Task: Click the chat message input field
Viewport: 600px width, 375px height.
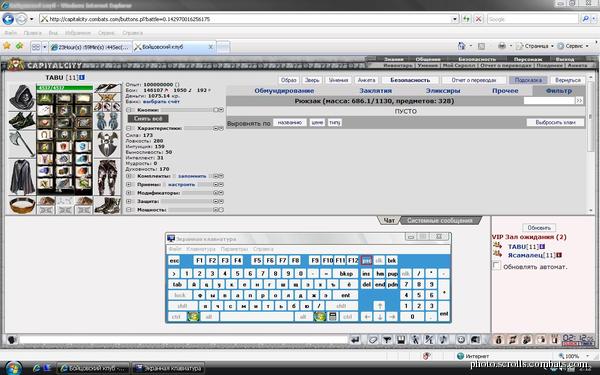Action: [184, 340]
